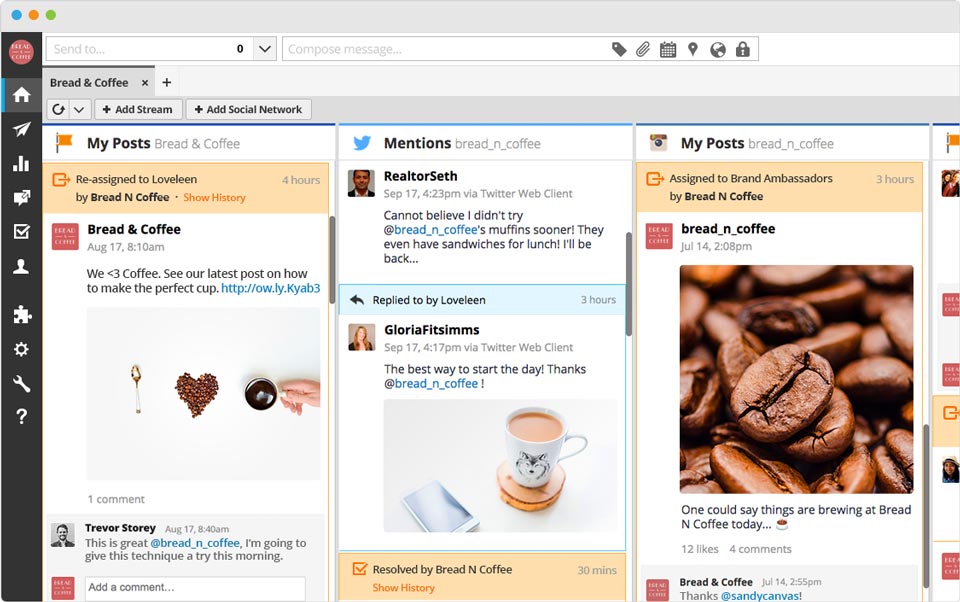The image size is (960, 602).
Task: Show History of re-assigned post
Action: pyautogui.click(x=214, y=198)
